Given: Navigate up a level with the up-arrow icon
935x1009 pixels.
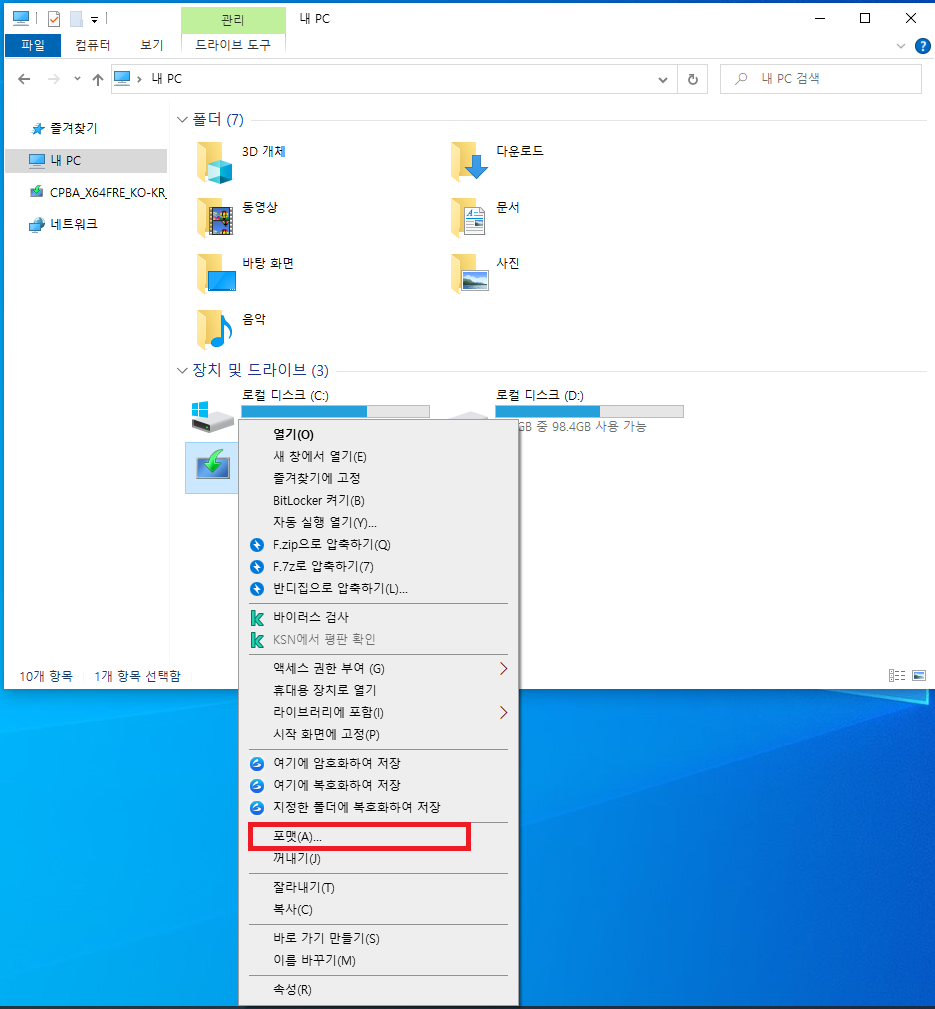Looking at the screenshot, I should 96,78.
